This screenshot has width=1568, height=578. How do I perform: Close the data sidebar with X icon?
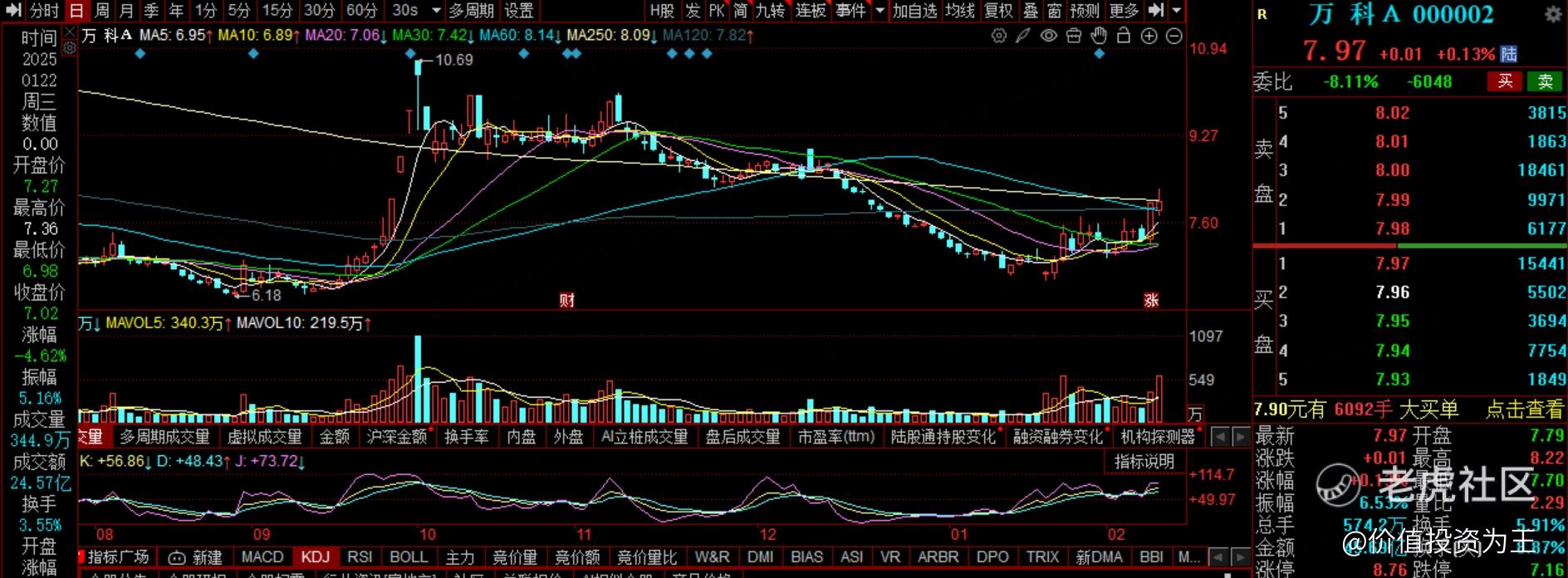[69, 32]
